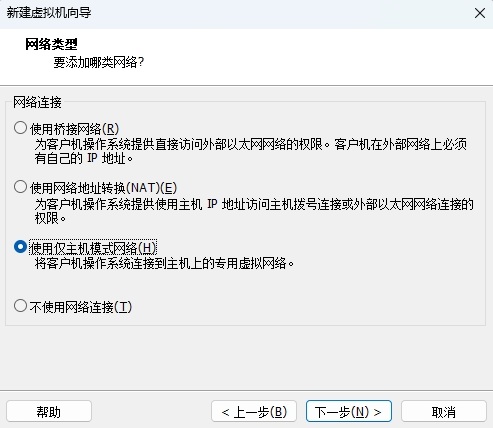Click the 使用仅主机模式网络(H) label text

[93, 248]
